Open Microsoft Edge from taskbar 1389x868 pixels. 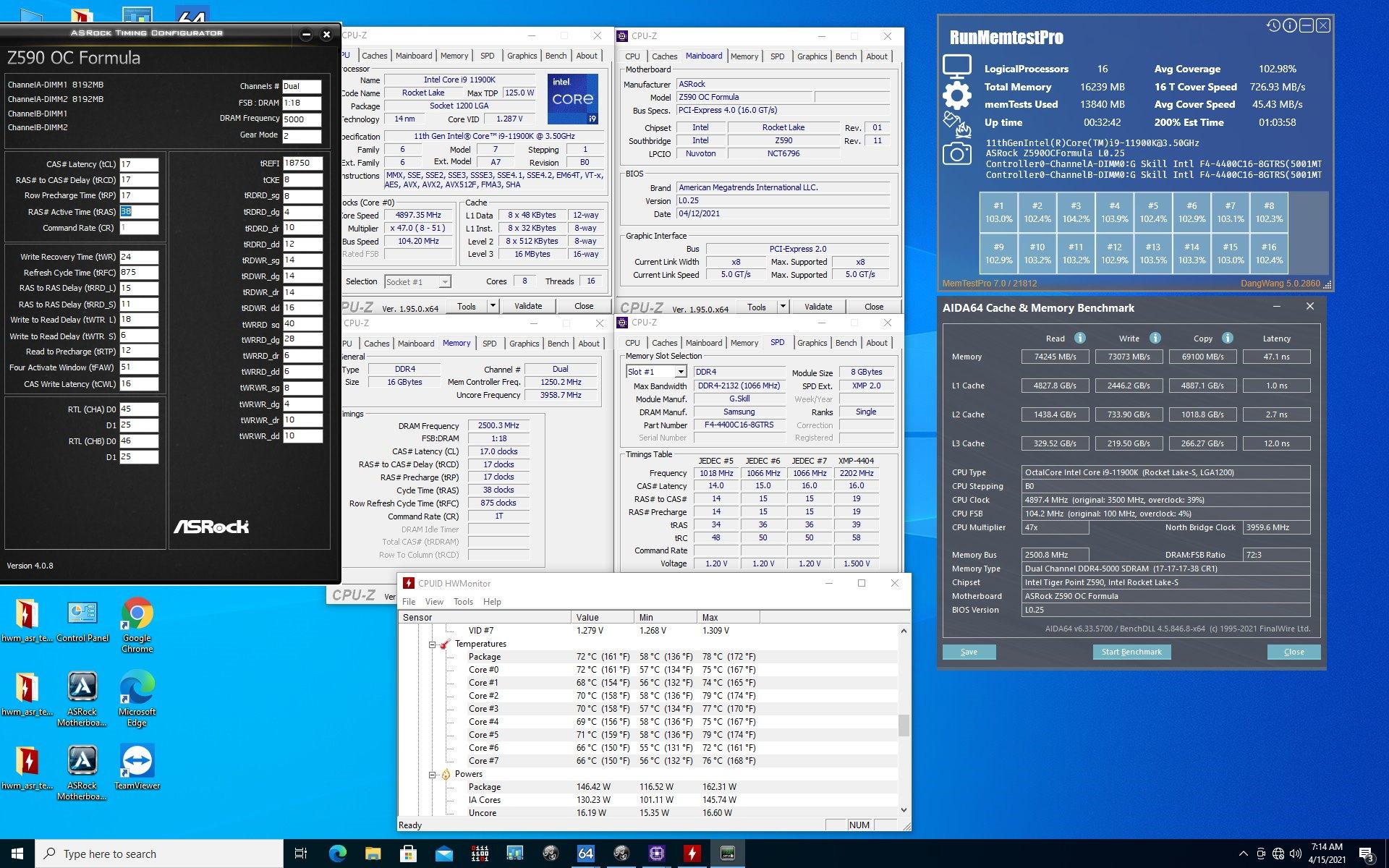pyautogui.click(x=337, y=854)
